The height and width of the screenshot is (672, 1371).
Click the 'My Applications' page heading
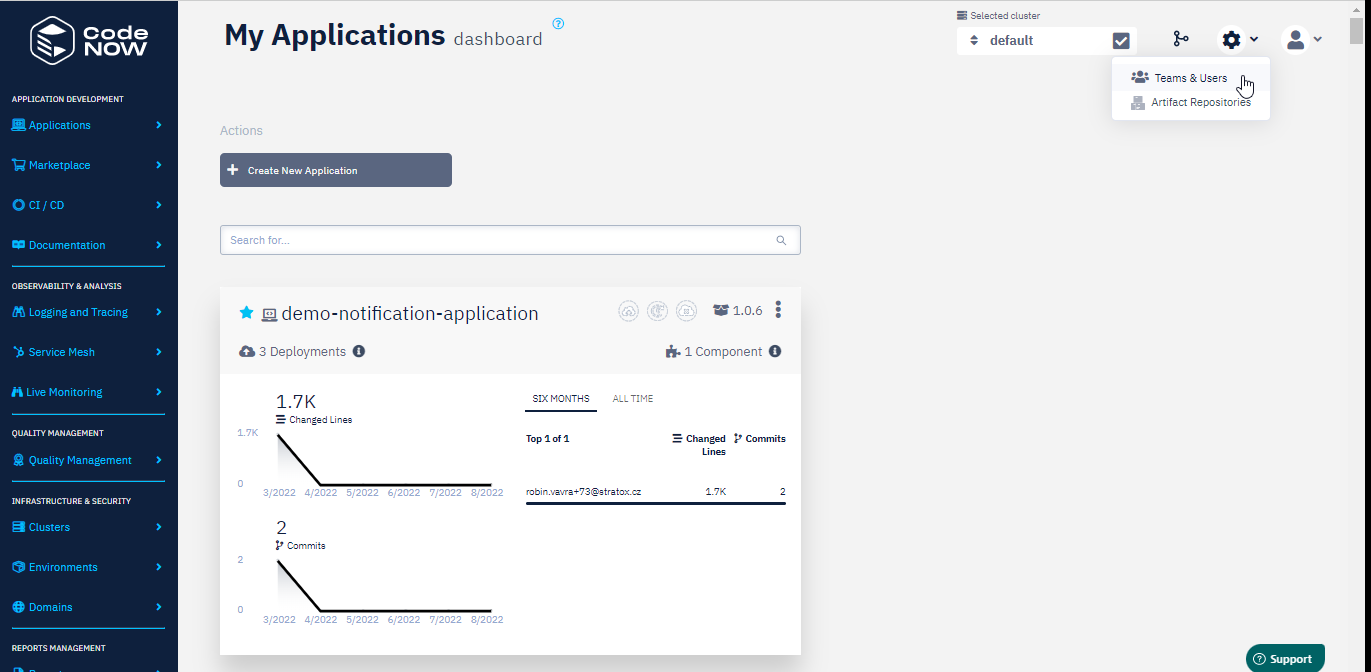335,35
